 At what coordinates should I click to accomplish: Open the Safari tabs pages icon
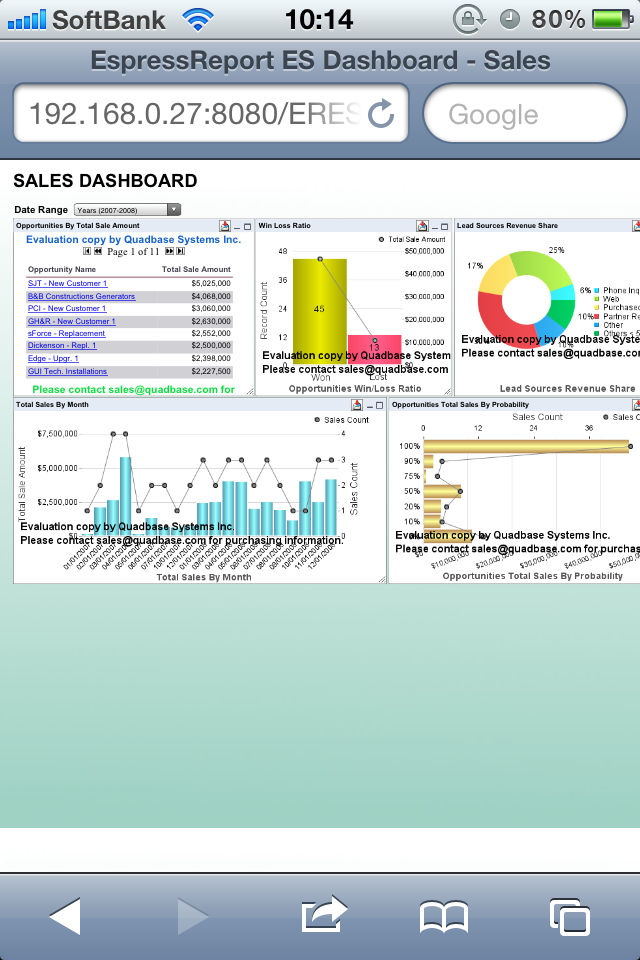570,917
